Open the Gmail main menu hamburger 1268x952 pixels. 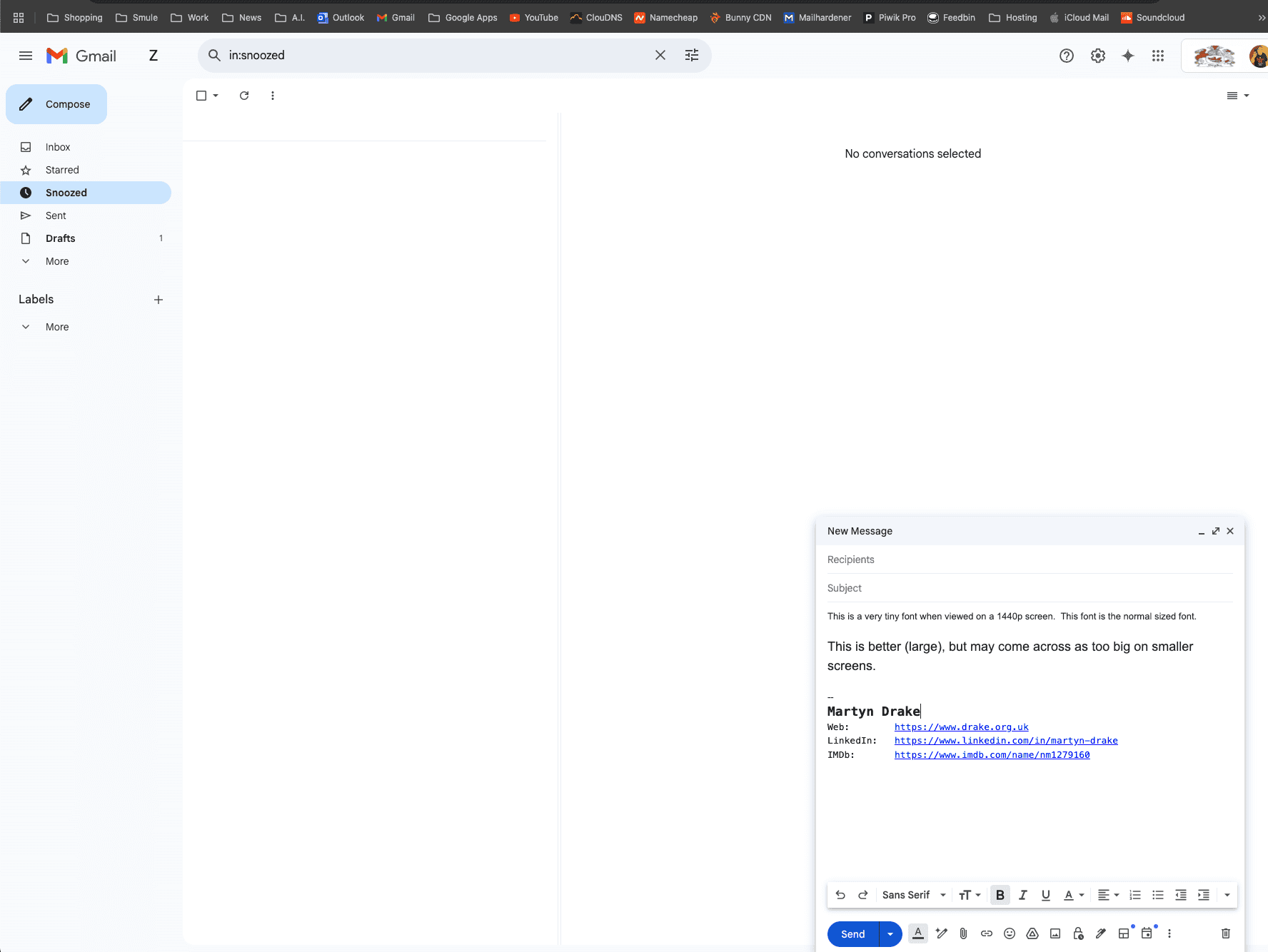pyautogui.click(x=26, y=56)
